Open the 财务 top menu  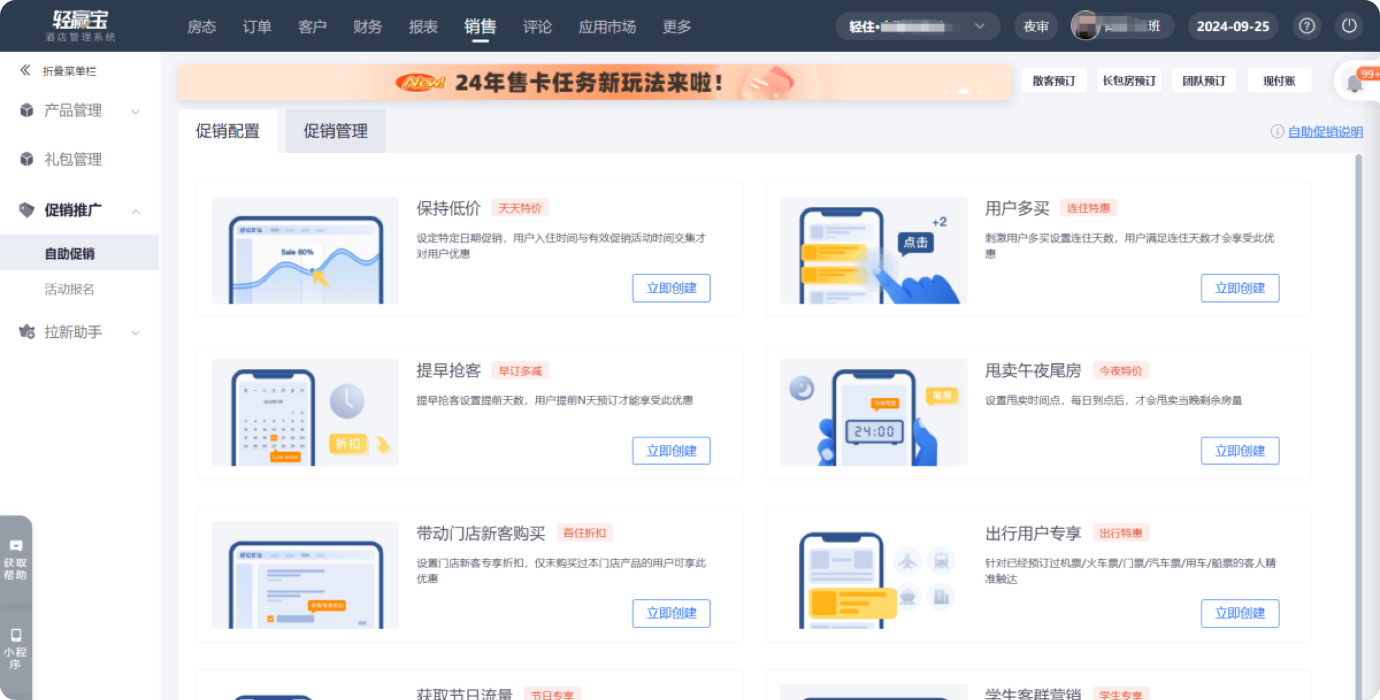click(x=367, y=26)
